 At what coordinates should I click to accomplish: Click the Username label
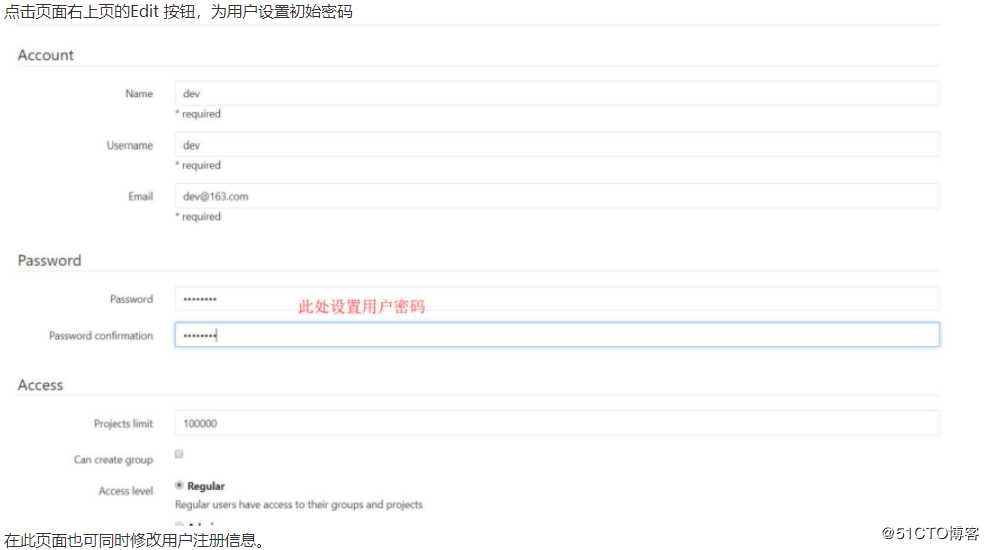pyautogui.click(x=129, y=145)
